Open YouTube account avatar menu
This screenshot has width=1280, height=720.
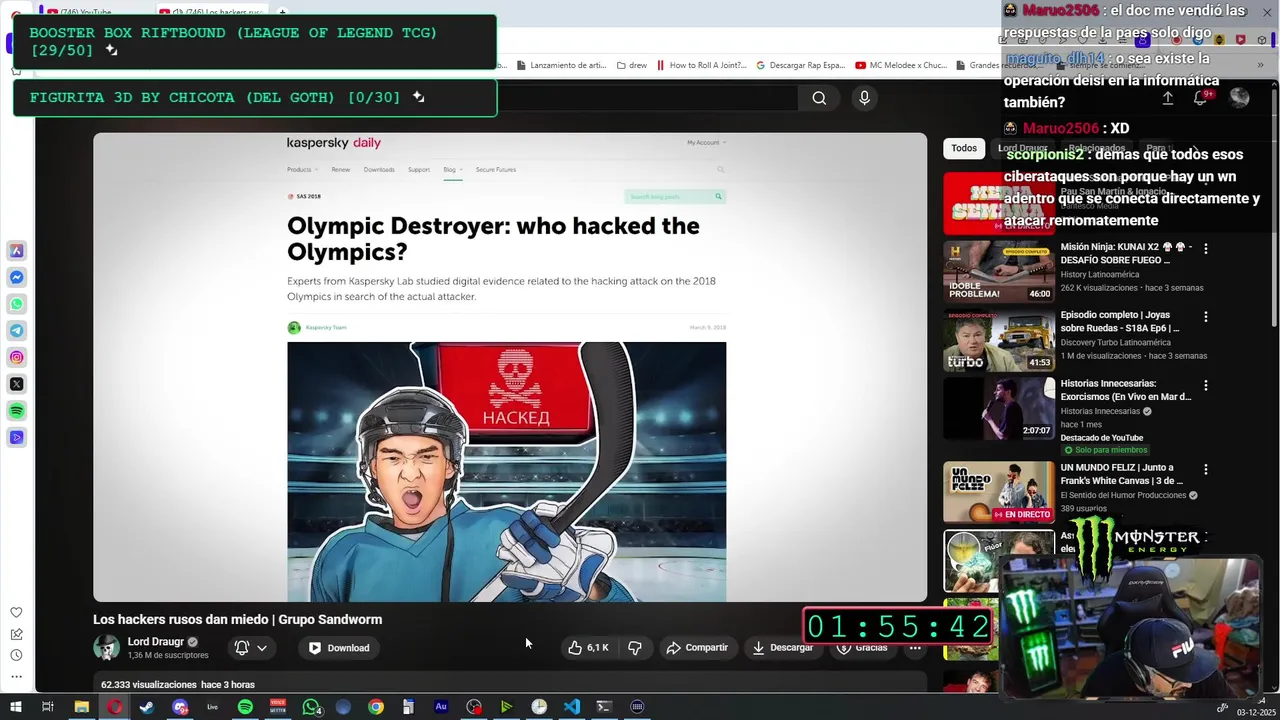coord(1239,97)
